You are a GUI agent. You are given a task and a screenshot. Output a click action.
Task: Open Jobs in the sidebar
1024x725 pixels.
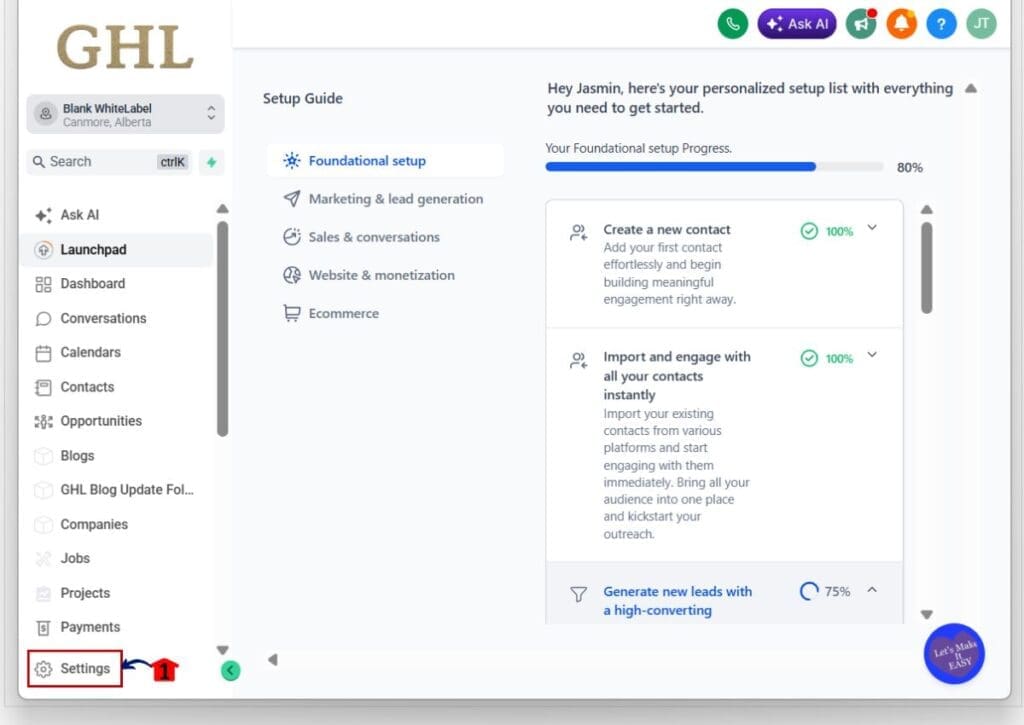pos(116,558)
